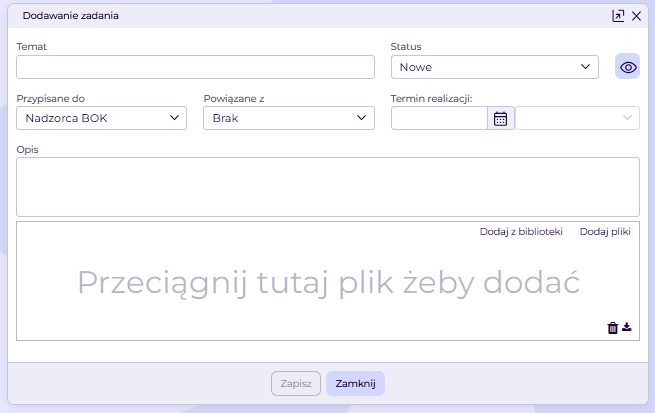Screen dimensions: 655x413
Task: Open the task dialog in a new window
Action: 618,16
